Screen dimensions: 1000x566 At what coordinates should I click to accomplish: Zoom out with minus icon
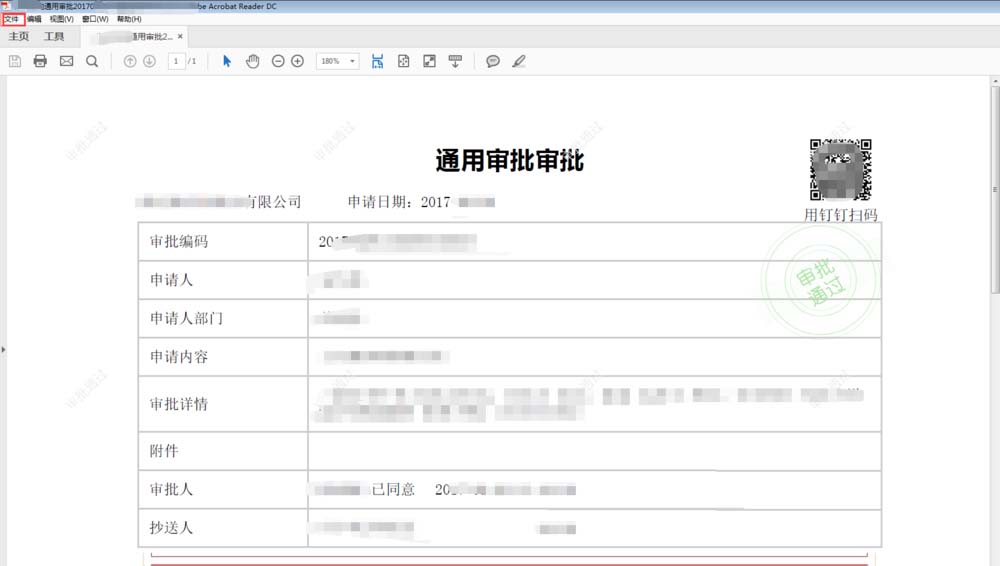click(x=278, y=61)
